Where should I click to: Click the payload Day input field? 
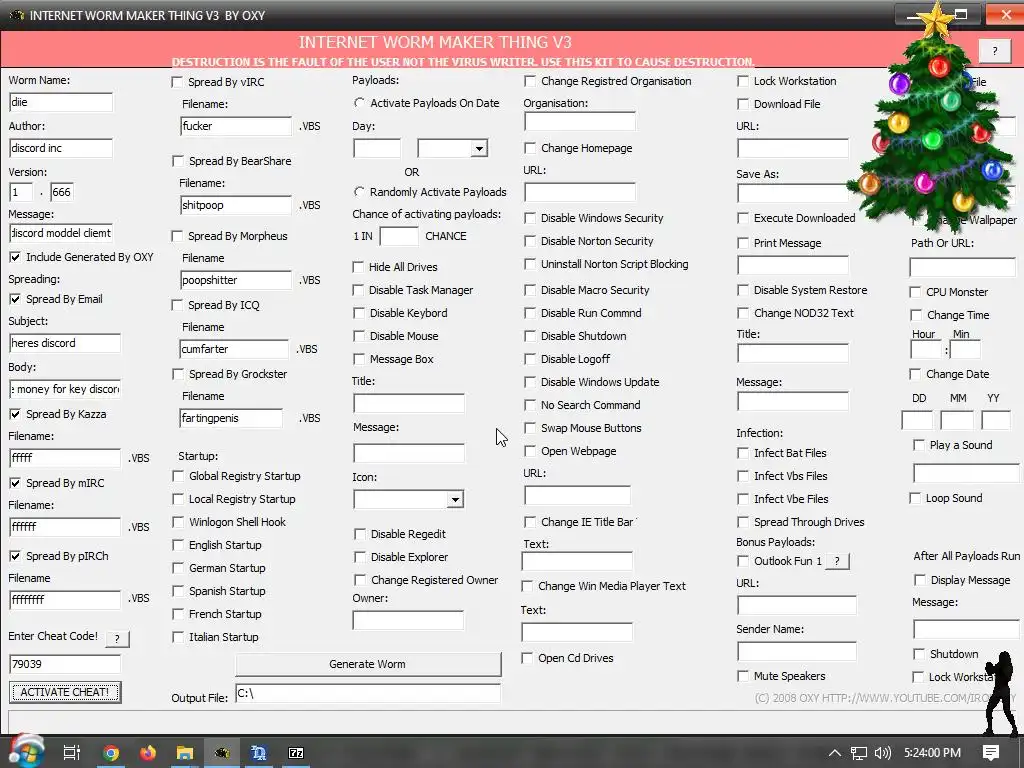(x=377, y=149)
